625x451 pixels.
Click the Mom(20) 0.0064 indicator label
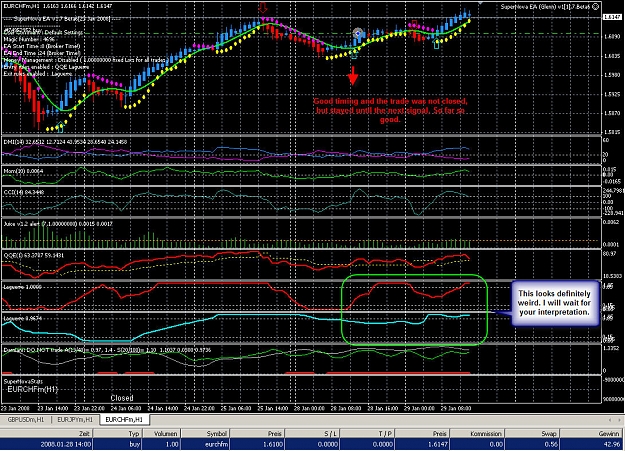click(x=23, y=171)
